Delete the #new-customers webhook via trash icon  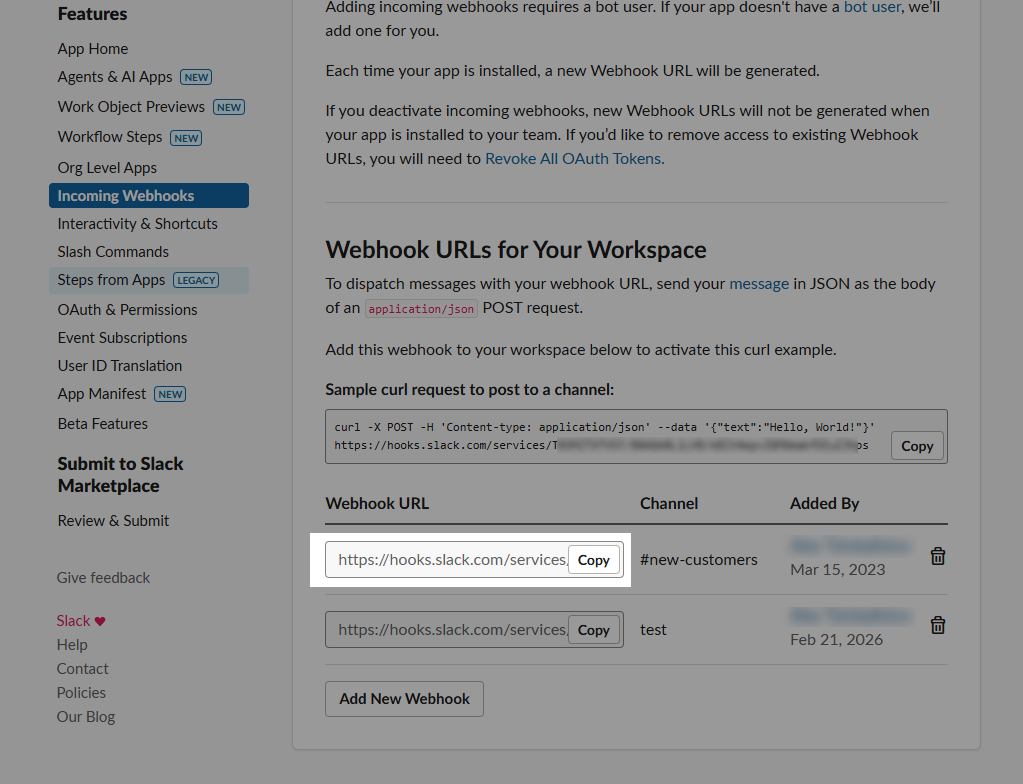[937, 555]
